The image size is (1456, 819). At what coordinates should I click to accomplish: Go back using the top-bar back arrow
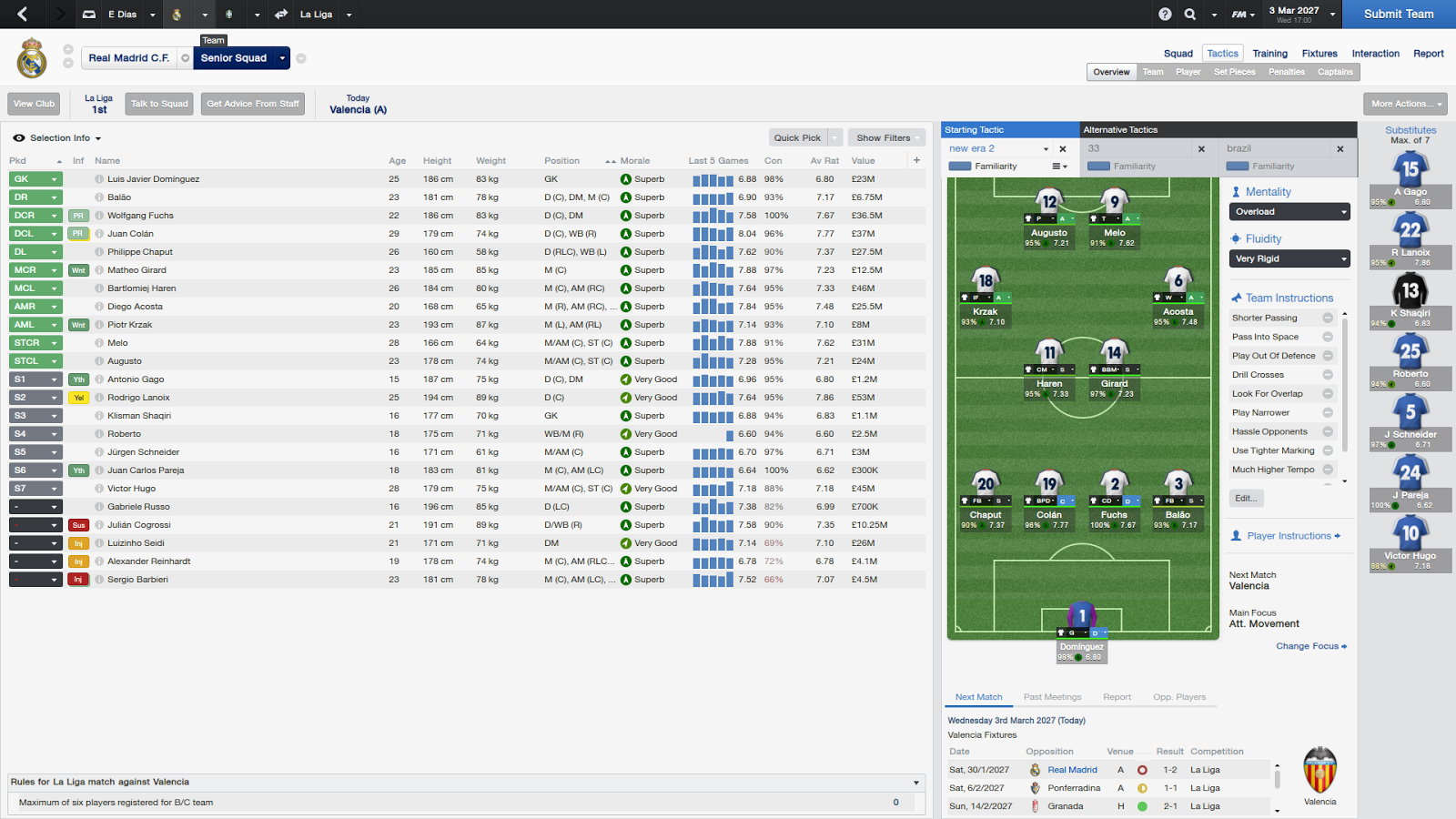(x=23, y=14)
